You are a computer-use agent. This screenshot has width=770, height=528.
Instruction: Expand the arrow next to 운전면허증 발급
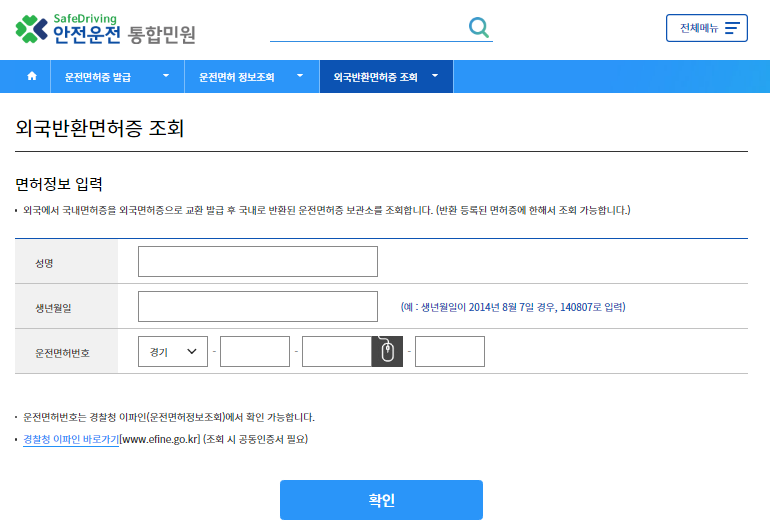[166, 76]
